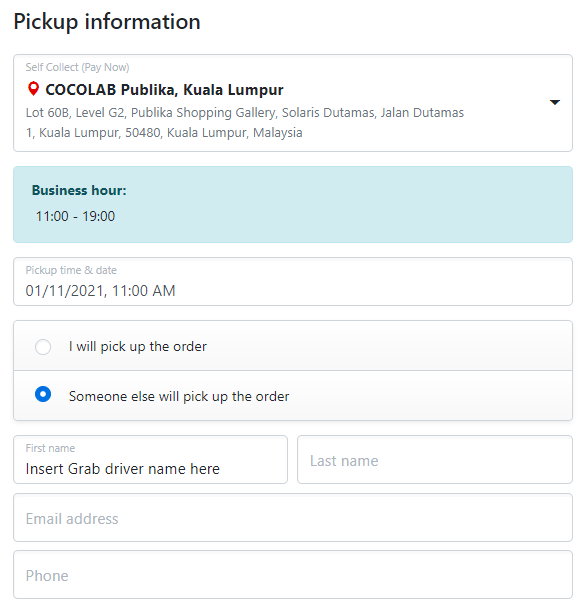Click the Self Collect (Pay Now) label
This screenshot has width=587, height=611.
tap(78, 67)
